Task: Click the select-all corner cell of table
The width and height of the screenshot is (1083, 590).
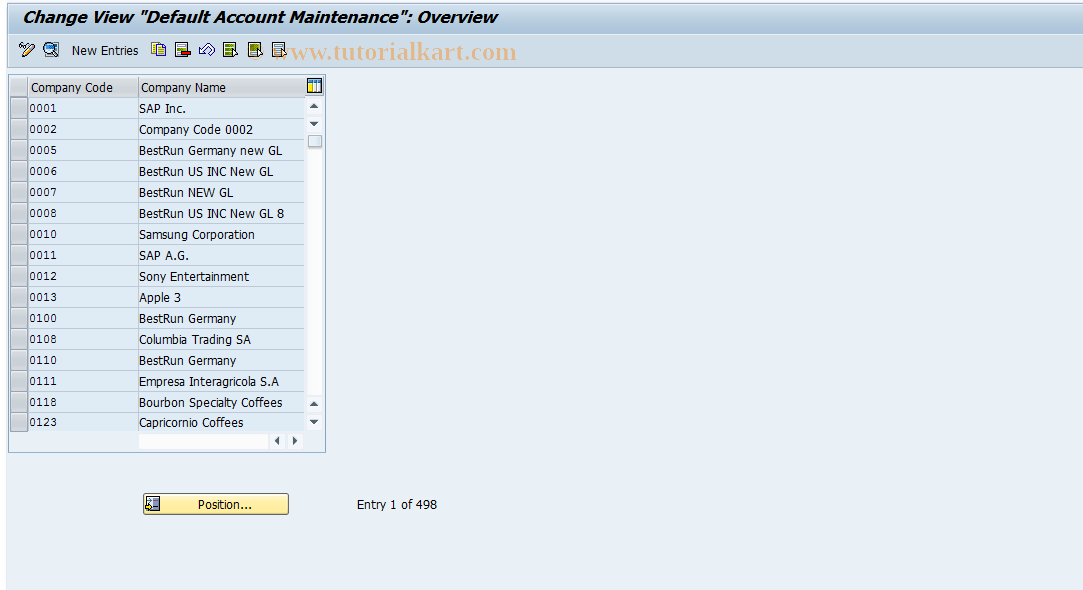Action: (19, 87)
